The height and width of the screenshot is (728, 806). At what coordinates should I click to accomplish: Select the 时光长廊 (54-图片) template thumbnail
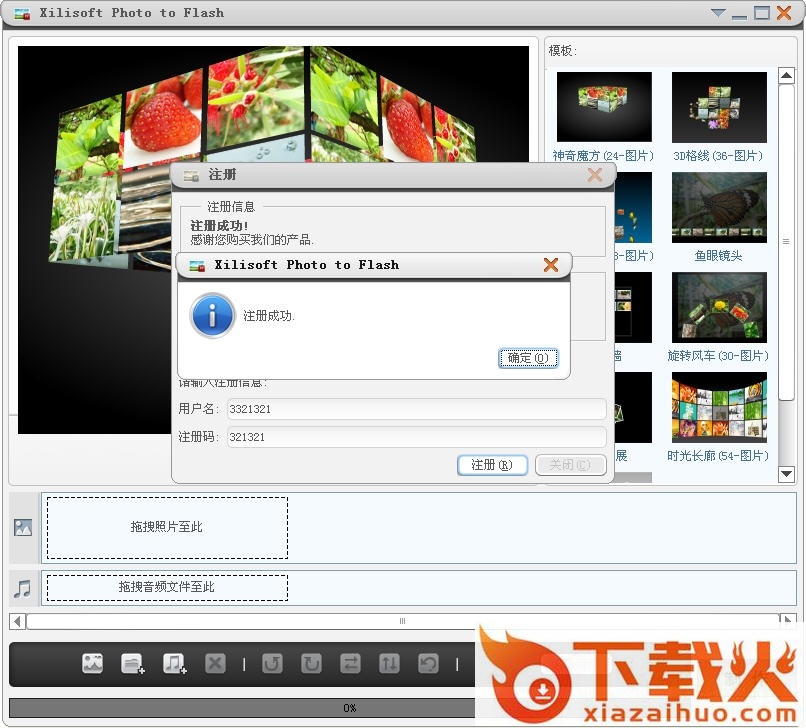[719, 408]
